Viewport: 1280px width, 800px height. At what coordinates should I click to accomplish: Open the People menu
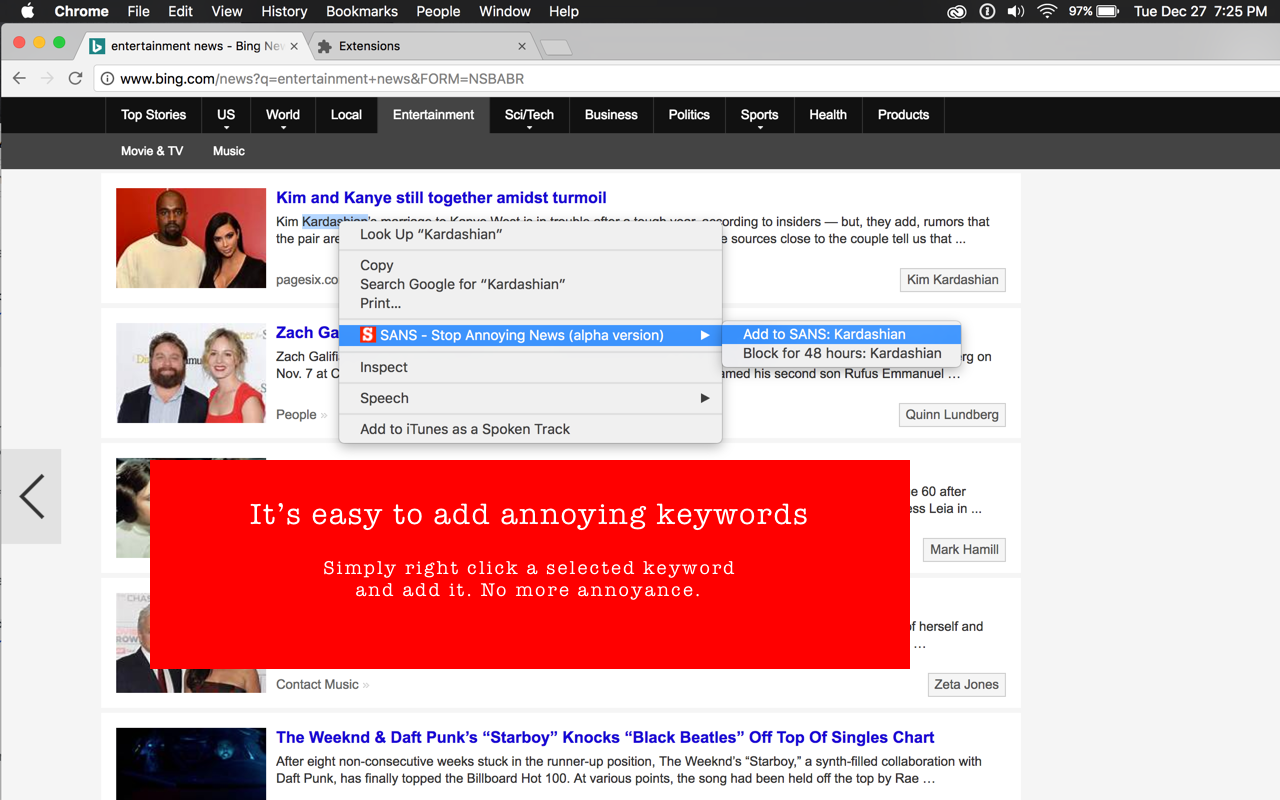click(x=438, y=11)
